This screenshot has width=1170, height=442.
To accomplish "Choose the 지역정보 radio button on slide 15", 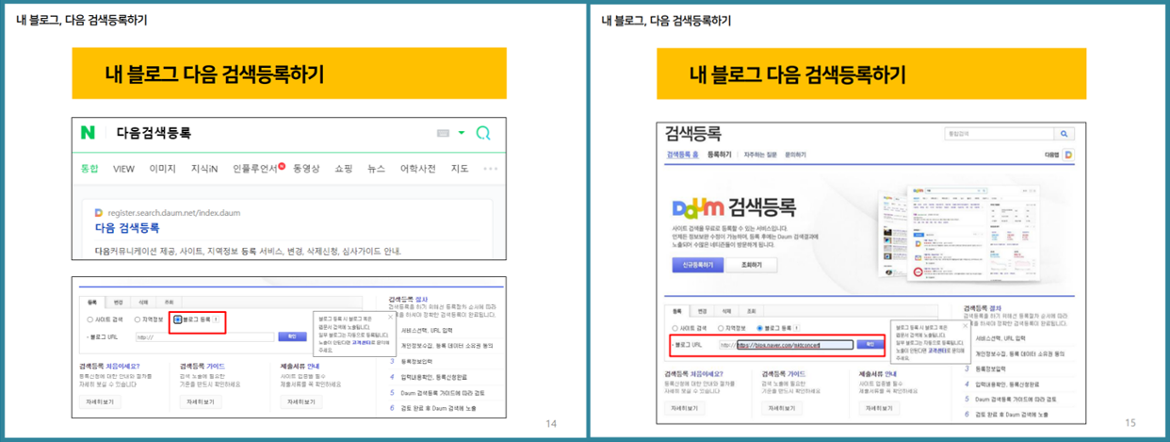I will click(721, 328).
